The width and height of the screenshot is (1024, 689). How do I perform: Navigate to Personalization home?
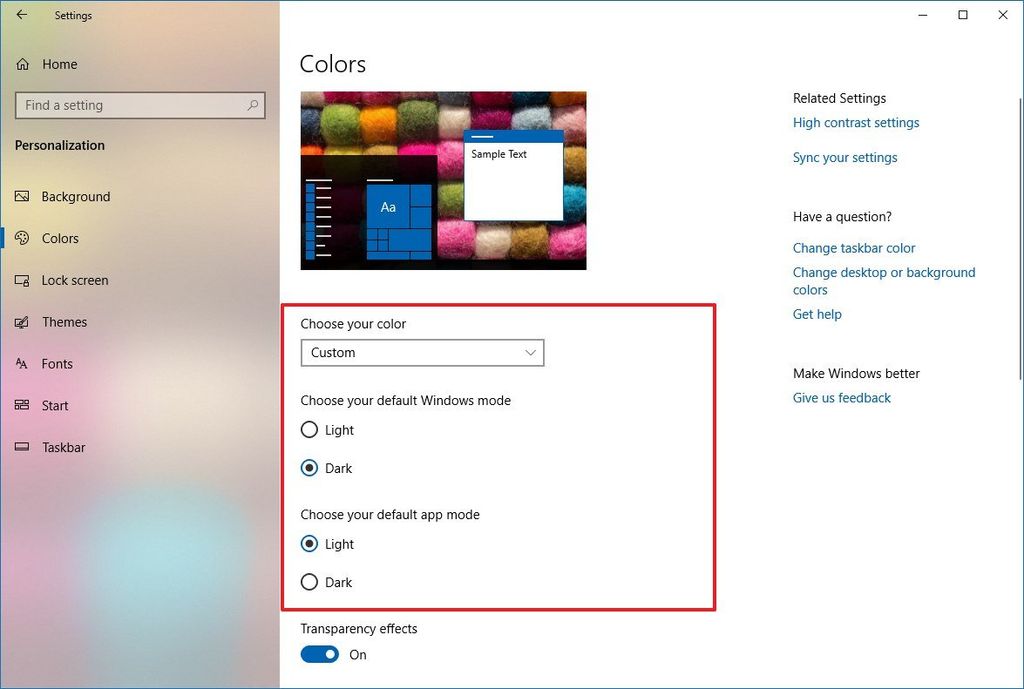(x=59, y=145)
